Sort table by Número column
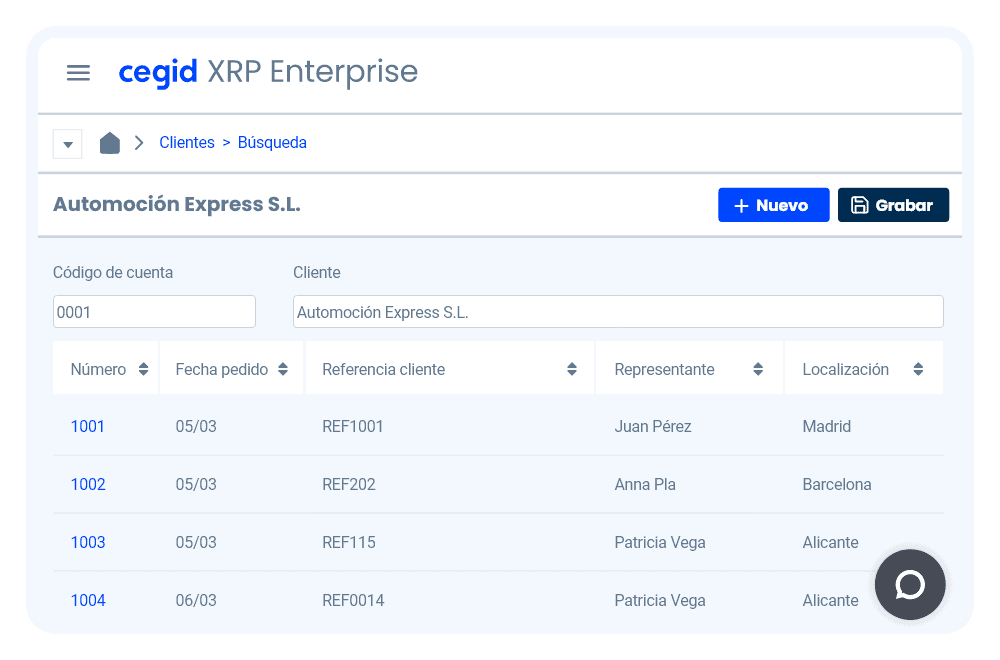 [143, 370]
